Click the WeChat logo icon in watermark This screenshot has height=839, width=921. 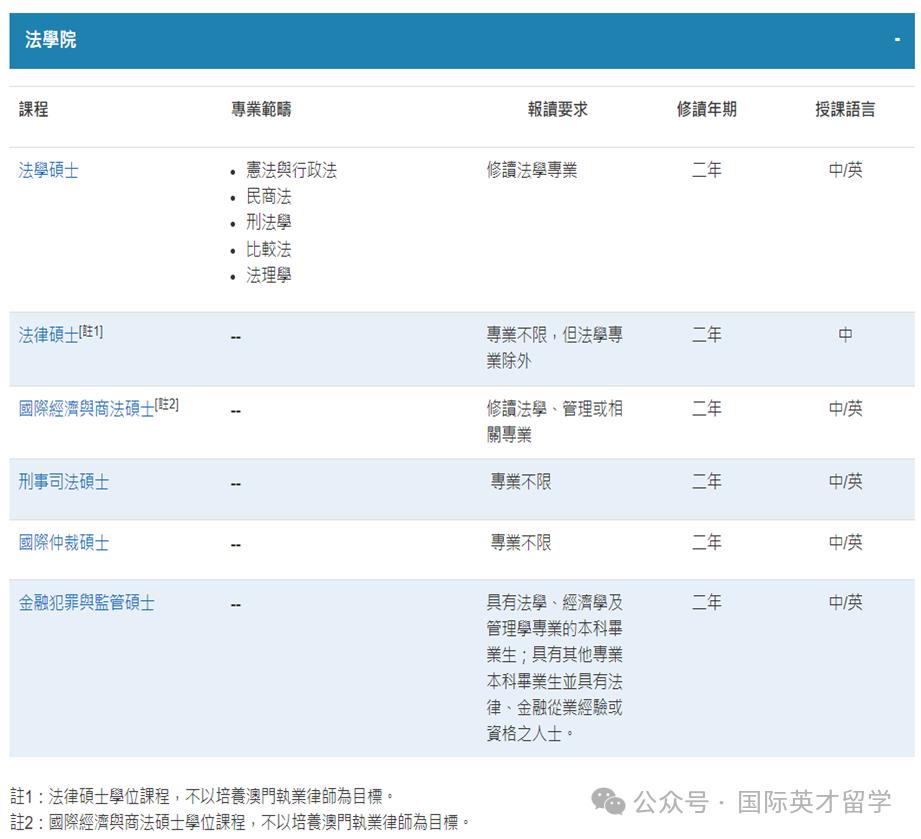pos(608,801)
